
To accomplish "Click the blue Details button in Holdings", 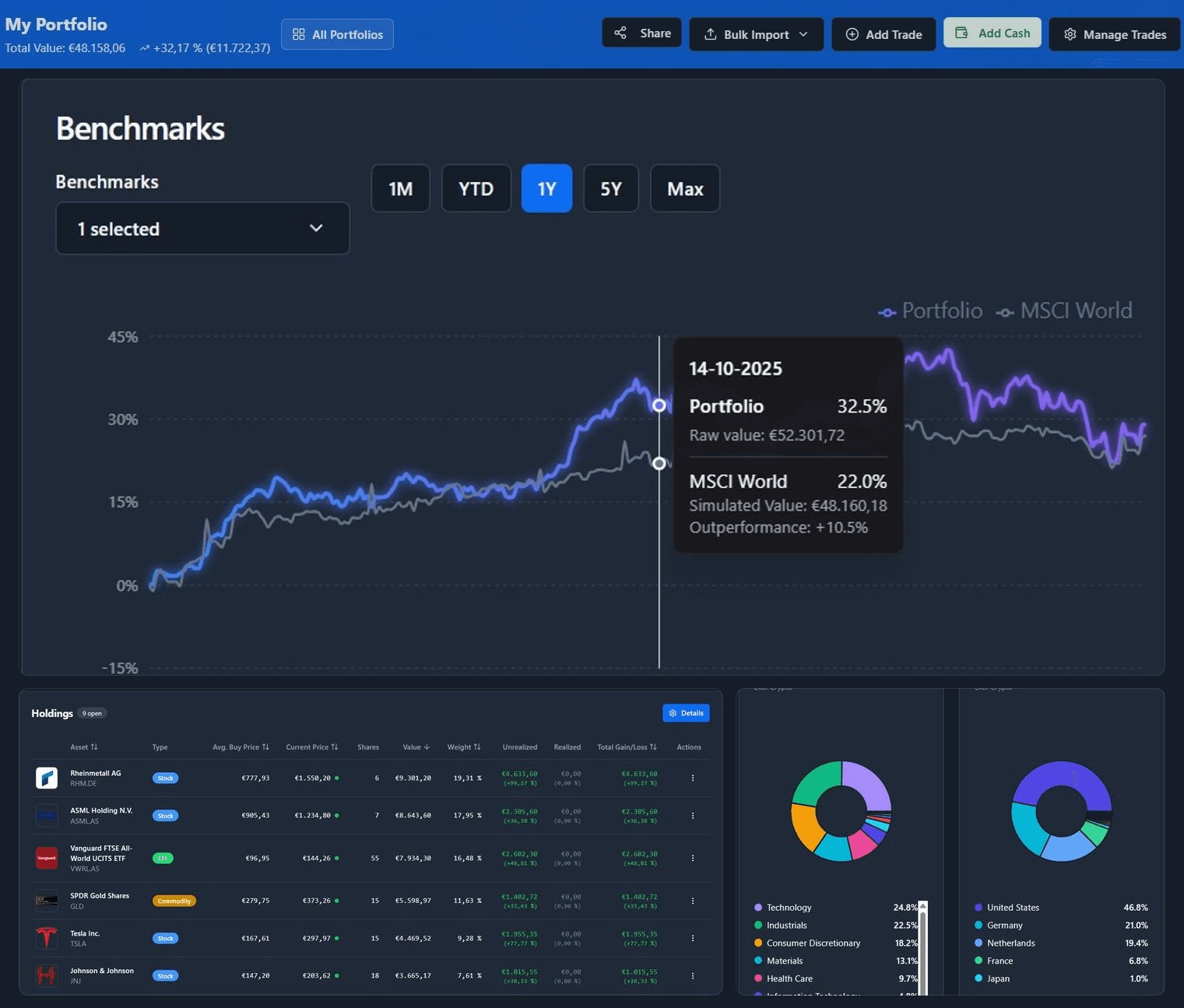I will point(686,713).
